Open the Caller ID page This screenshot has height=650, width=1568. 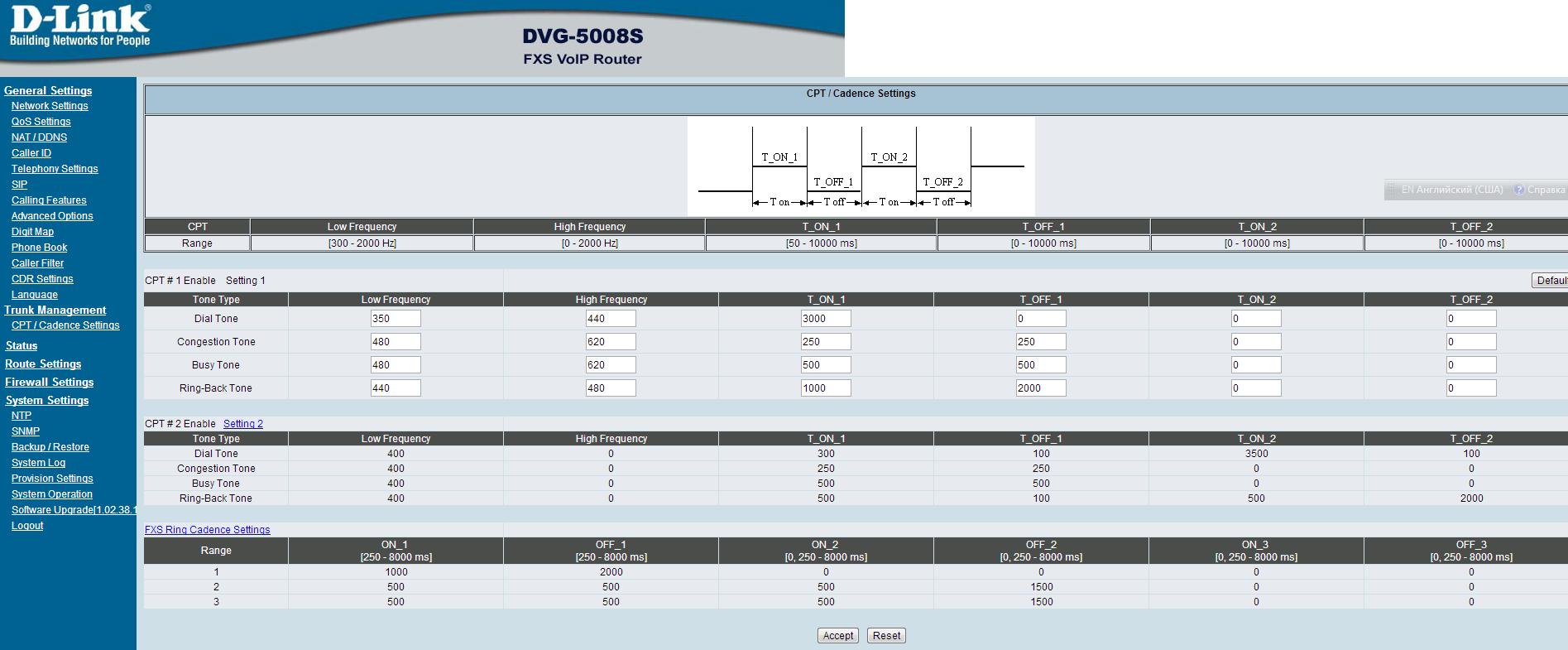[31, 153]
